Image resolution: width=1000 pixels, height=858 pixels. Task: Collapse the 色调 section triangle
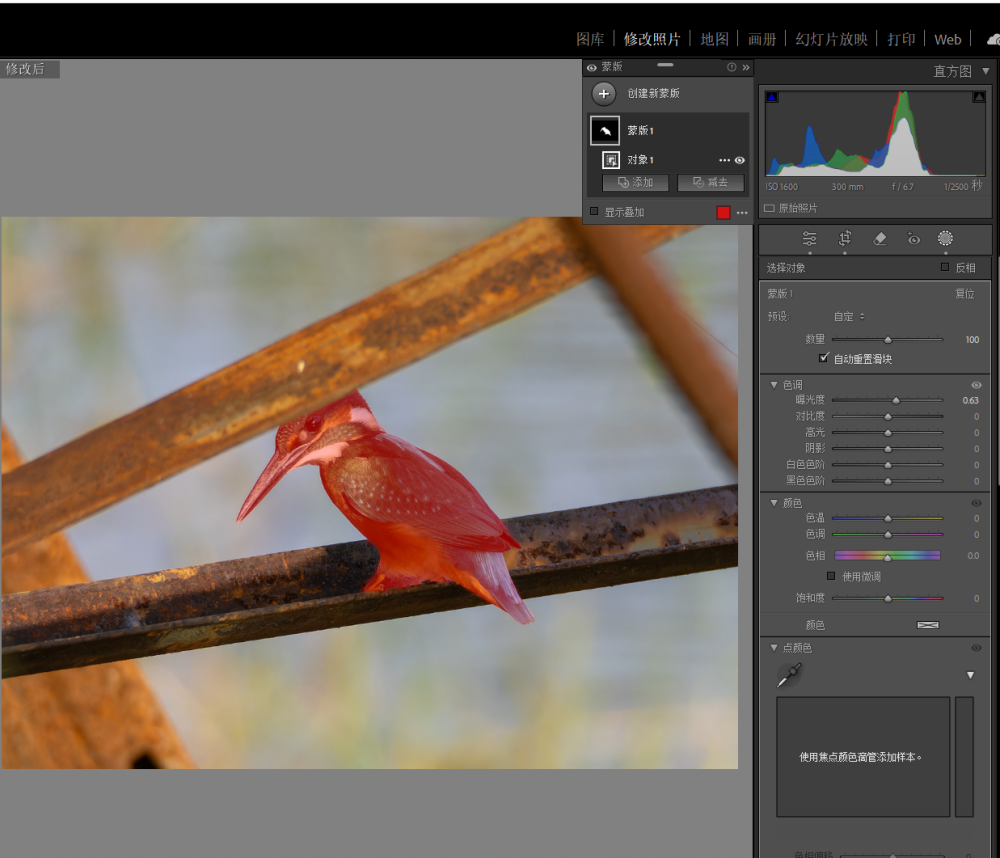(774, 385)
